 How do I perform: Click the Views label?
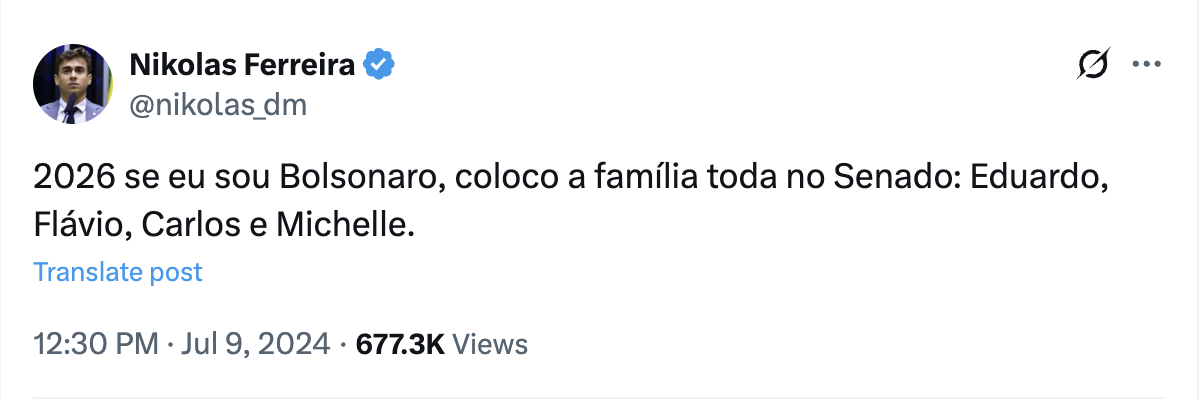pyautogui.click(x=490, y=345)
